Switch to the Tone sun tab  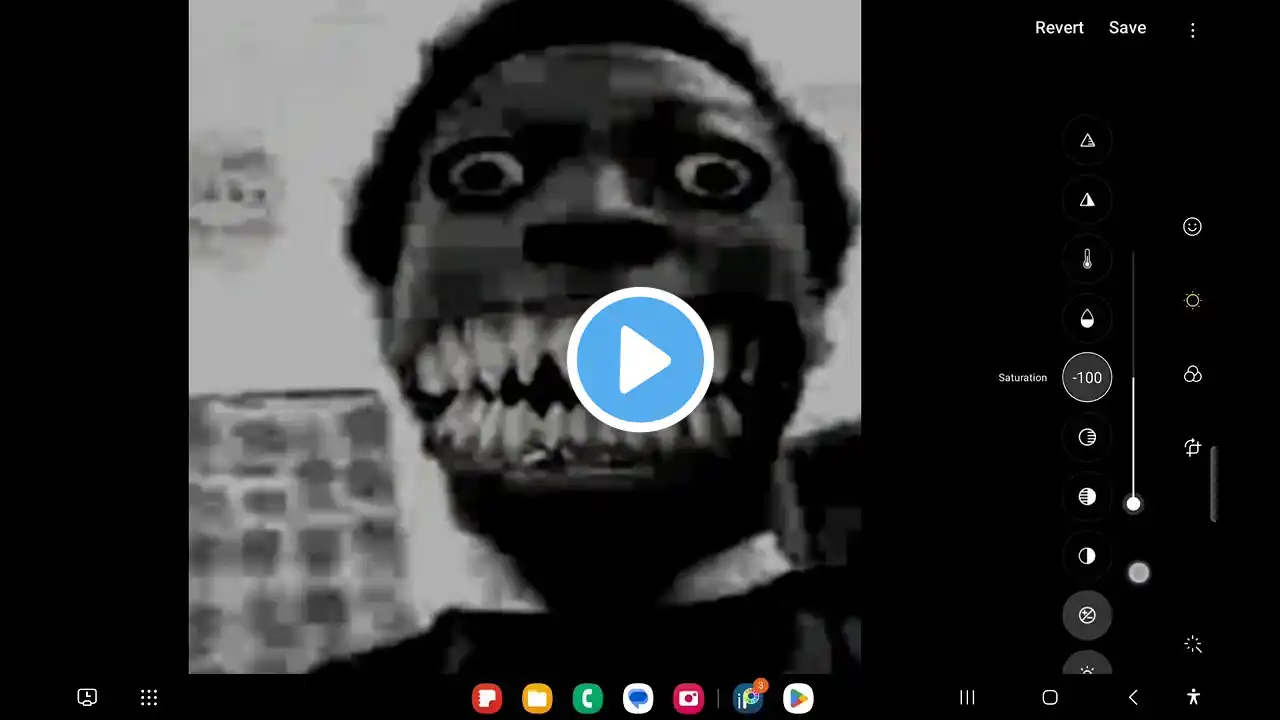1192,300
